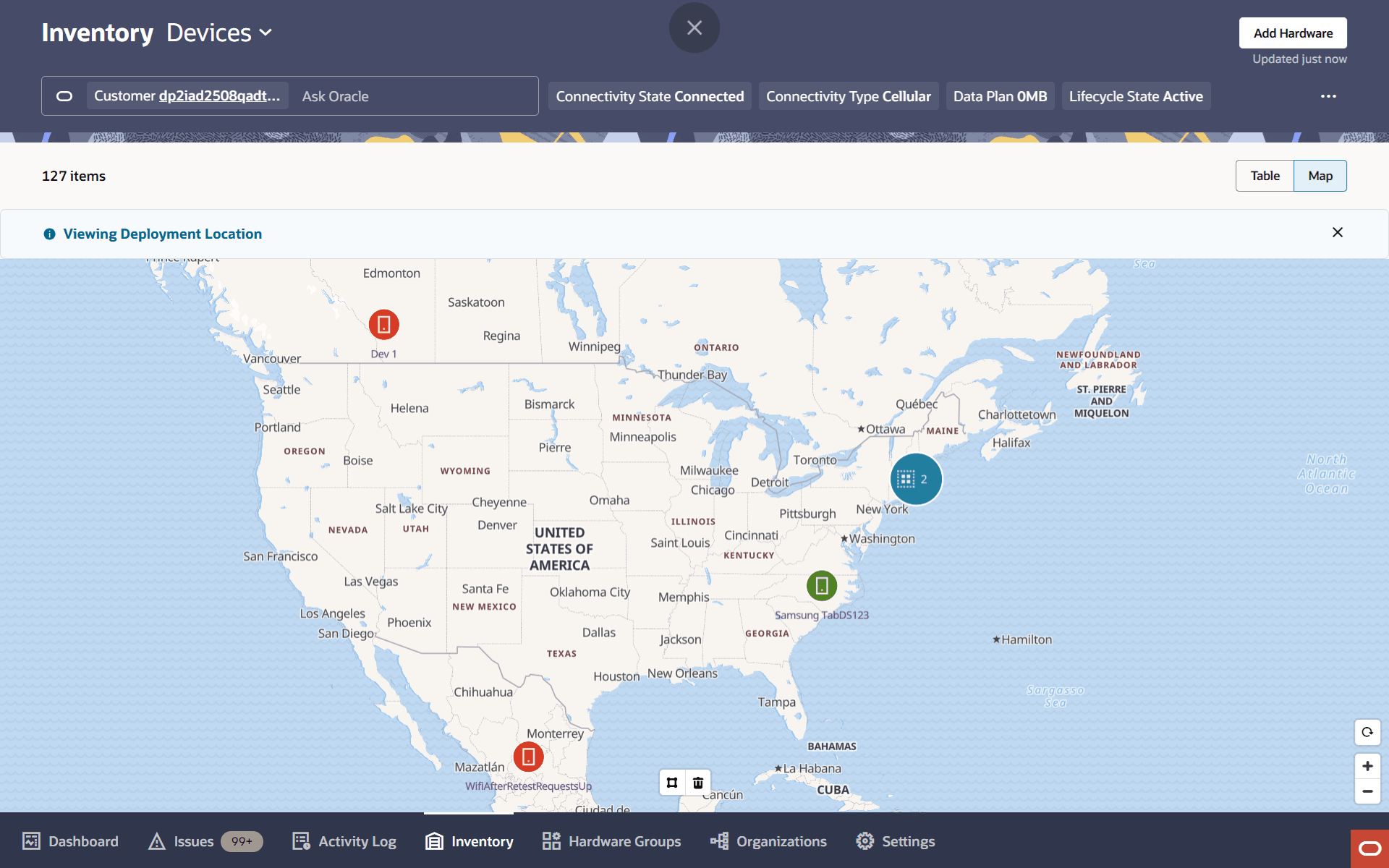Click the Inventory heading title
The height and width of the screenshot is (868, 1389).
point(97,33)
